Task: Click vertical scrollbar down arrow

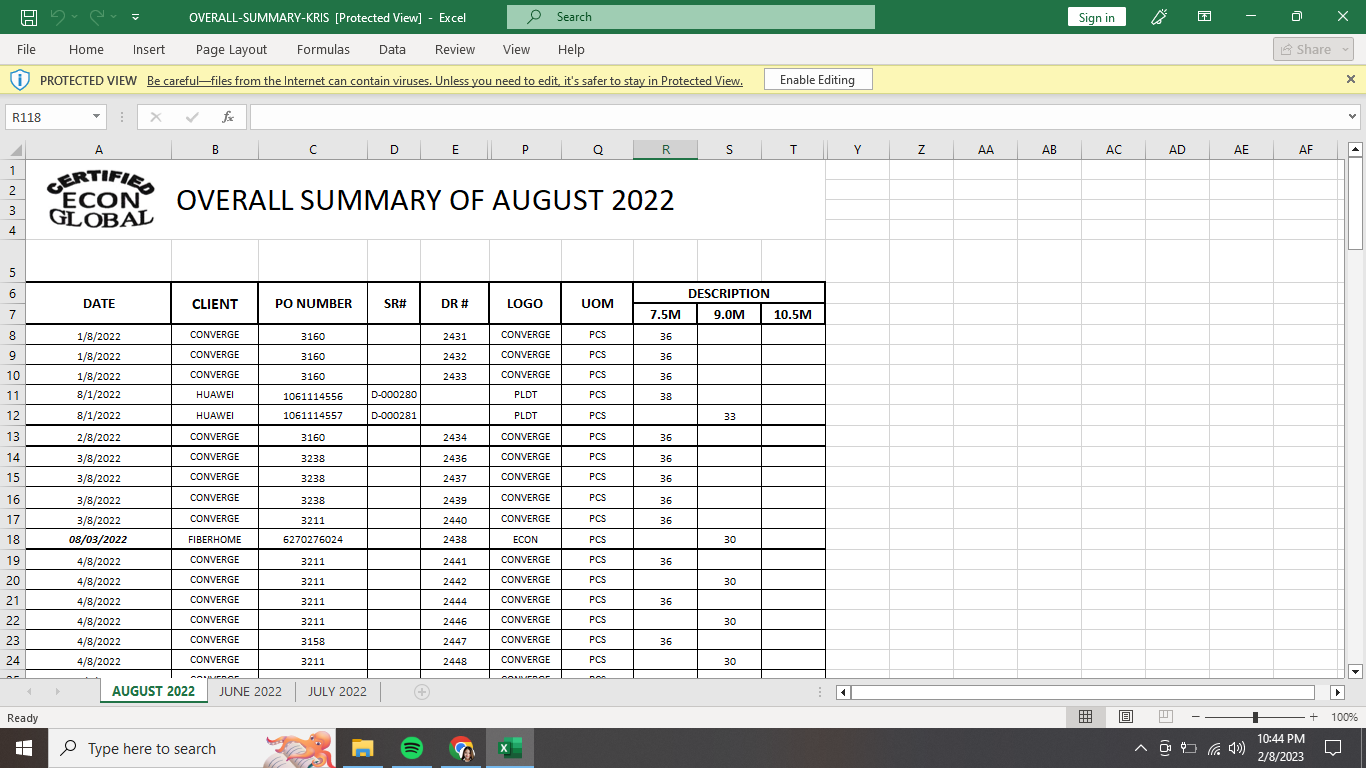Action: (x=1356, y=671)
